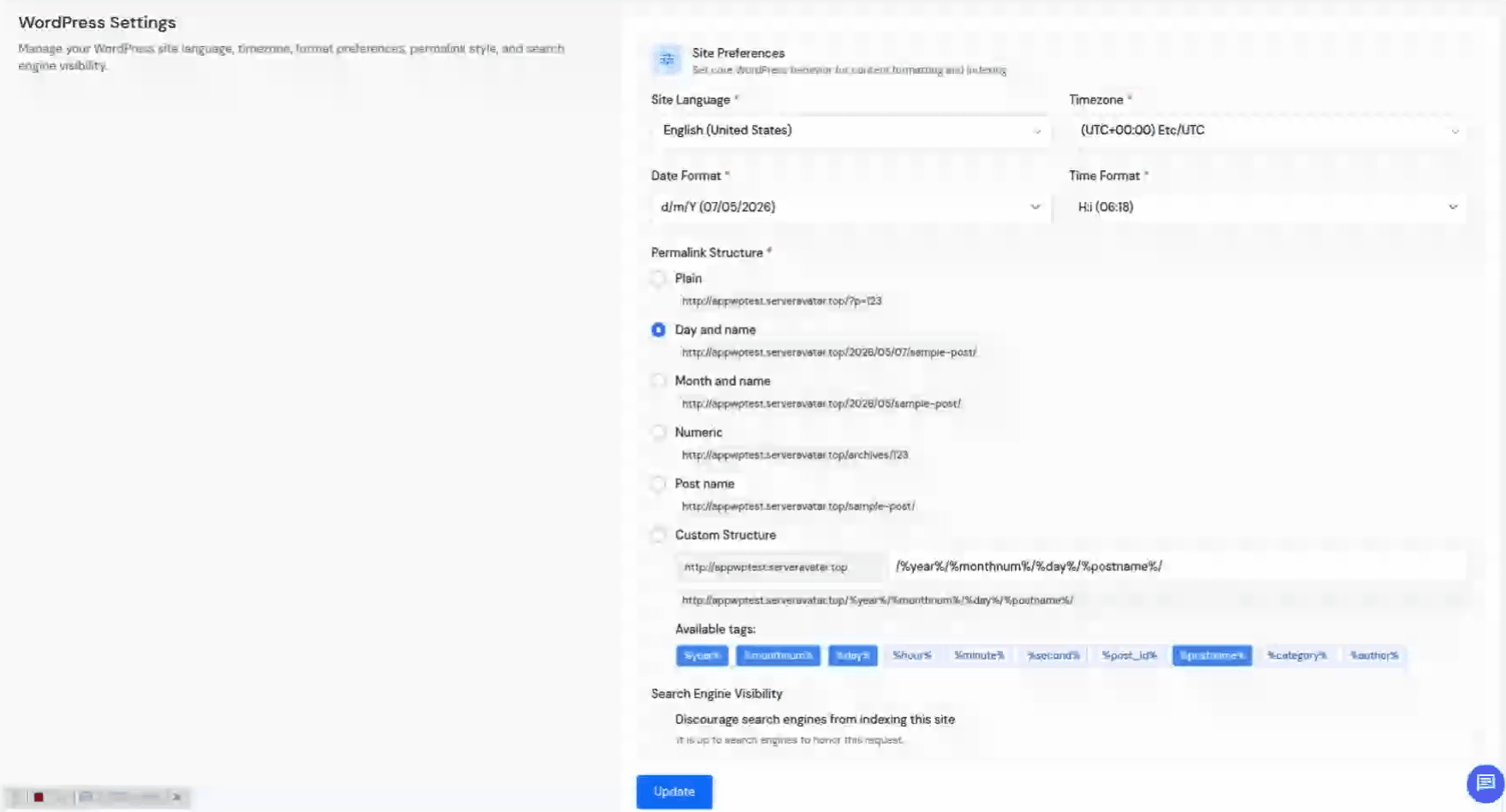Click the example URL ending /2026/05/07/sample-post/
The height and width of the screenshot is (812, 1506).
pos(829,353)
